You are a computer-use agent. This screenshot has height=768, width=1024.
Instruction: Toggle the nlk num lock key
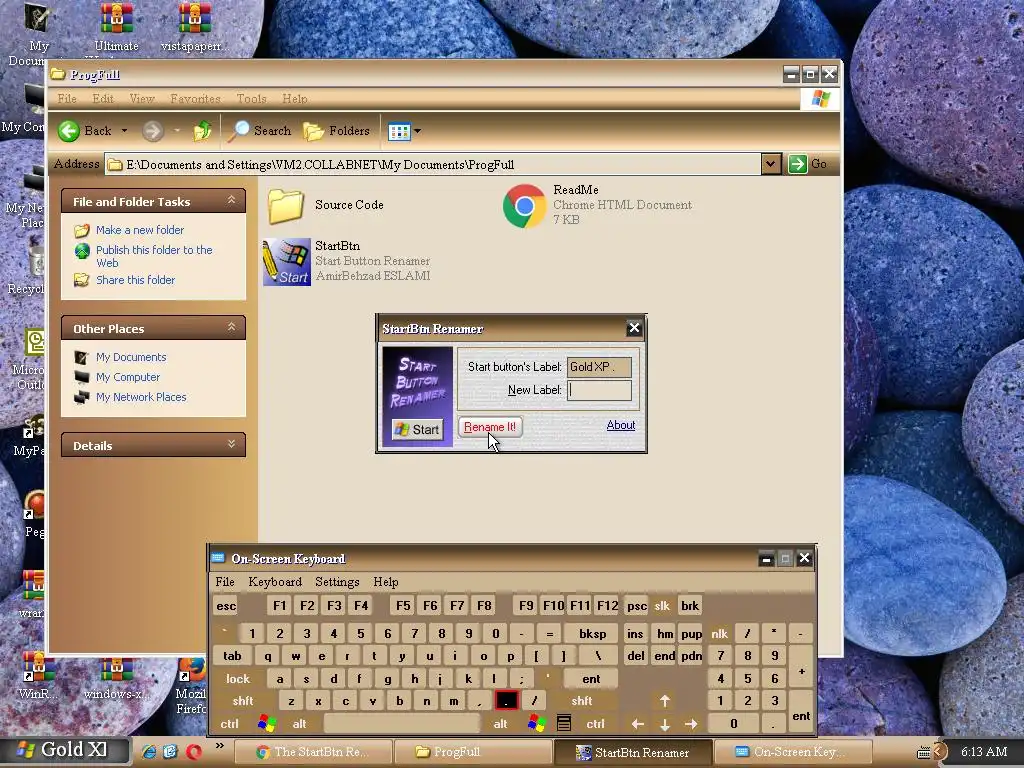tap(720, 633)
